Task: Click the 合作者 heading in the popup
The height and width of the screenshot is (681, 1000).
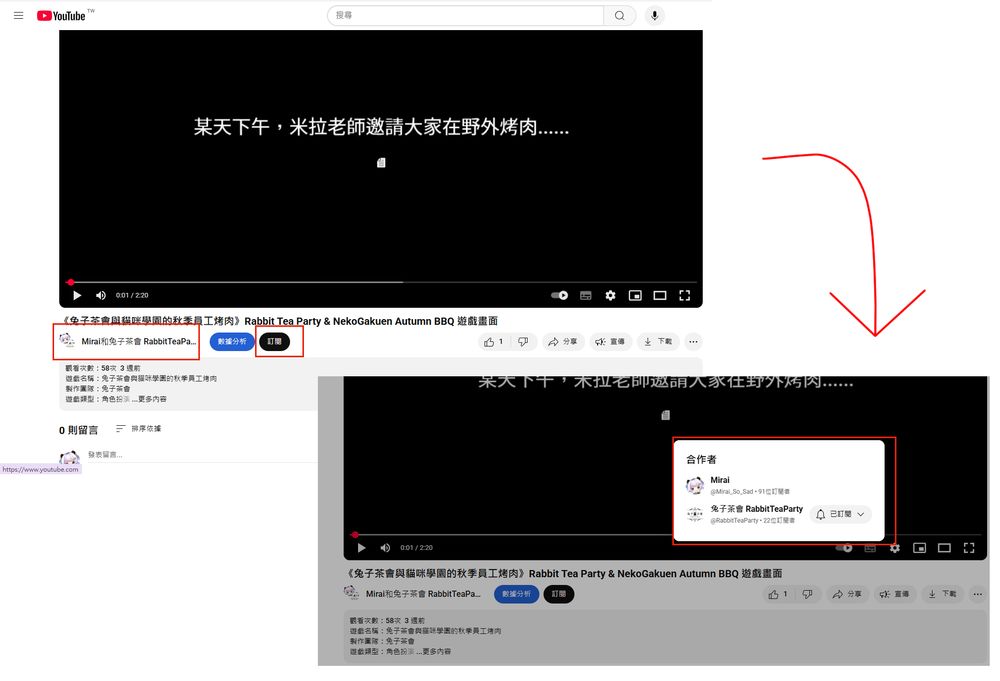Action: [702, 459]
